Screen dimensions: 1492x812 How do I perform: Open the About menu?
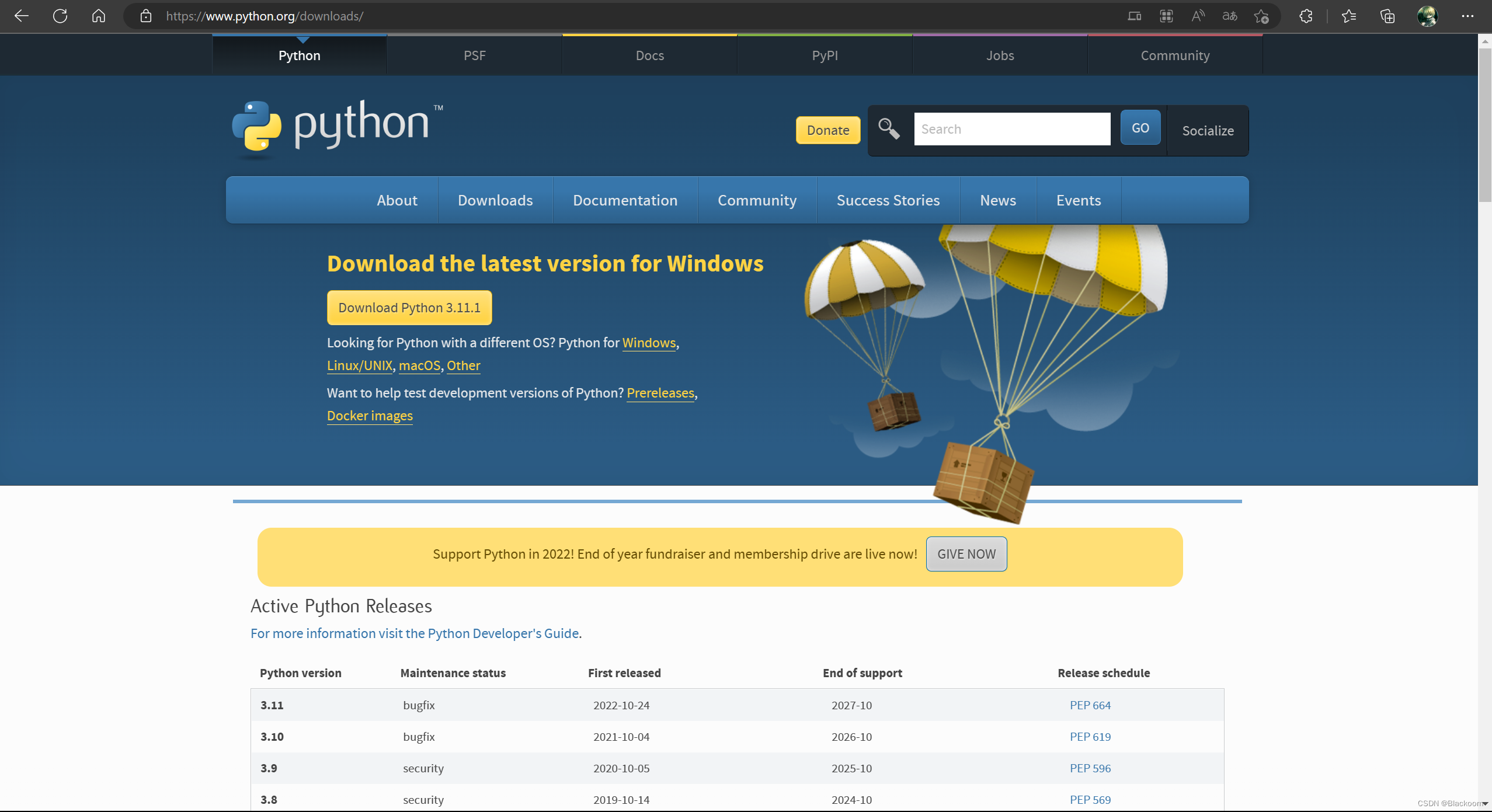coord(397,200)
